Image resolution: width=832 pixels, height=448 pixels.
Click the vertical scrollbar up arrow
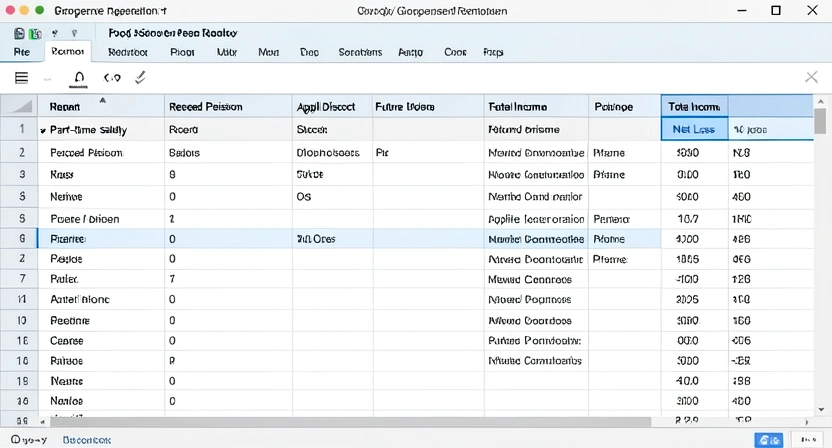point(821,101)
